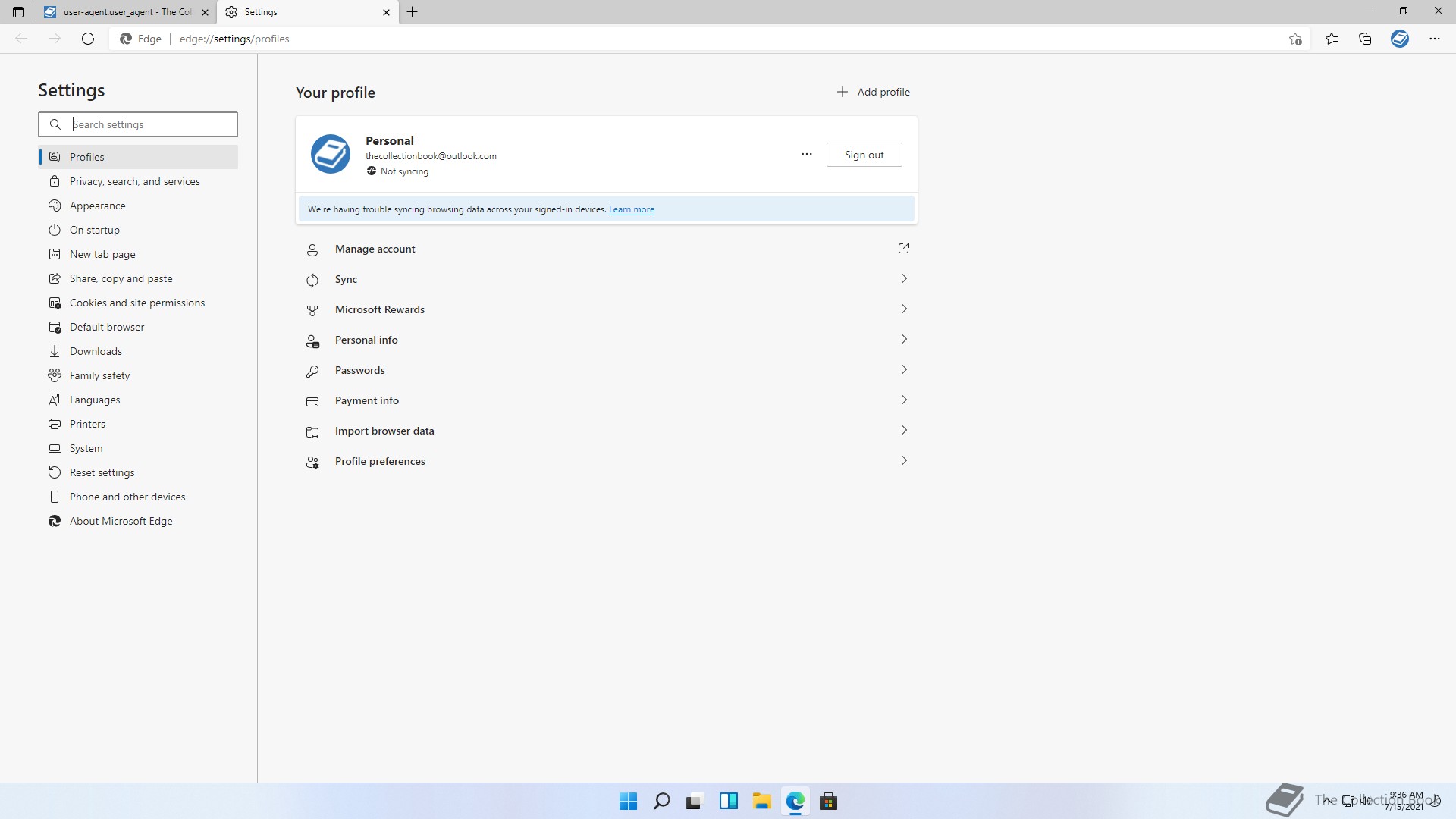The width and height of the screenshot is (1456, 819).
Task: Open Share, copy and paste settings
Action: point(138,278)
